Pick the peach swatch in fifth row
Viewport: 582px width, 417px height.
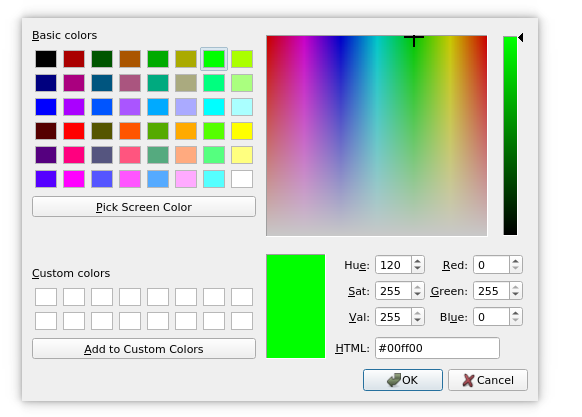(186, 155)
